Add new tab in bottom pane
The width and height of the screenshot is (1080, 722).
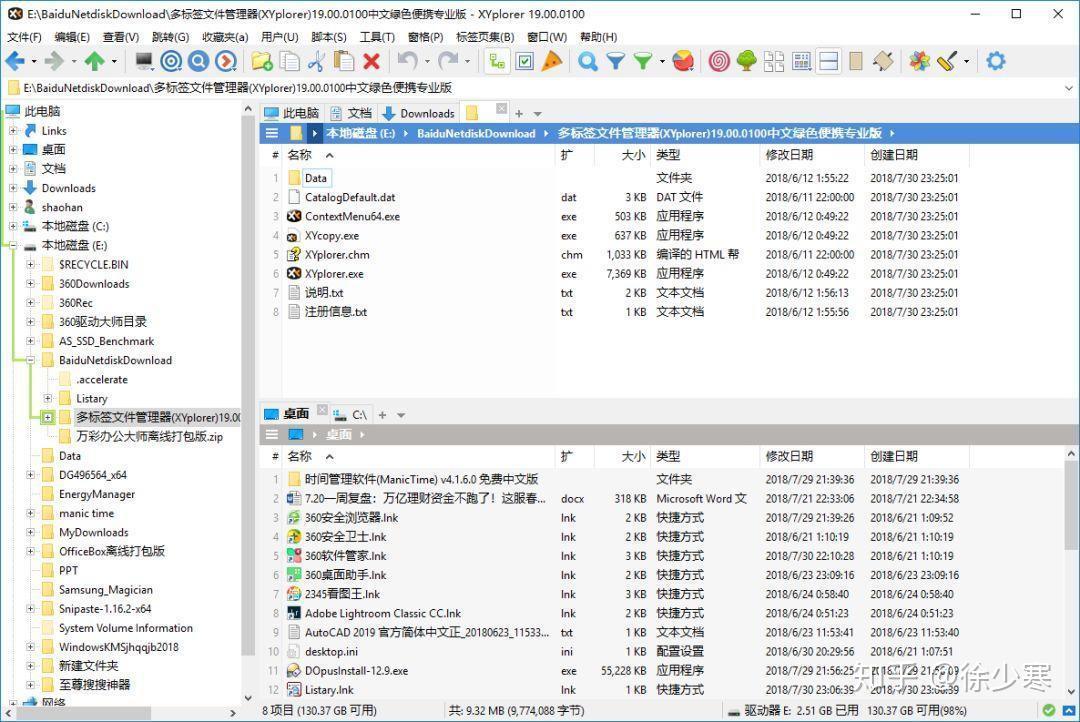click(382, 415)
